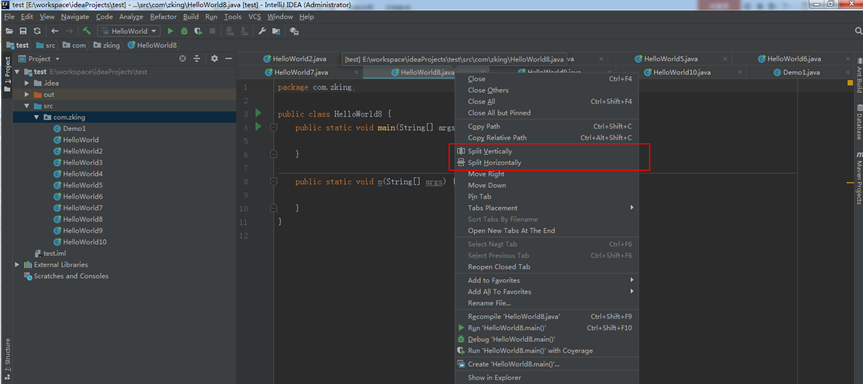Click the Collapse All icon in Project panel
The height and width of the screenshot is (384, 863).
[196, 58]
